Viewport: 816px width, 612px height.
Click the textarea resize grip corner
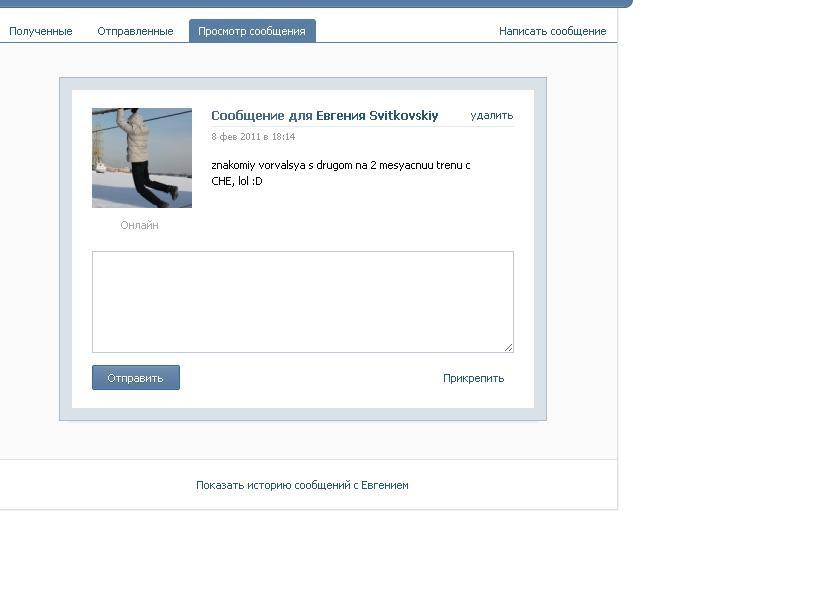pyautogui.click(x=508, y=347)
